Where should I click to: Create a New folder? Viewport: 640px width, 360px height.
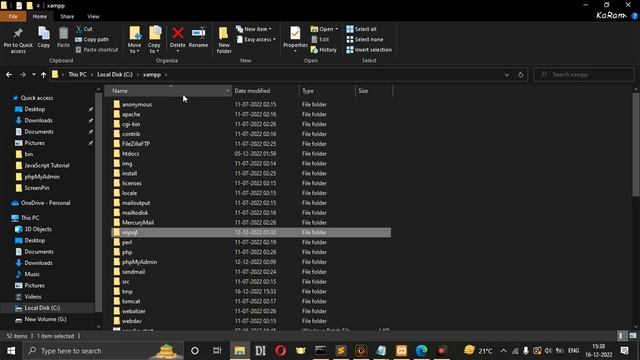click(224, 40)
